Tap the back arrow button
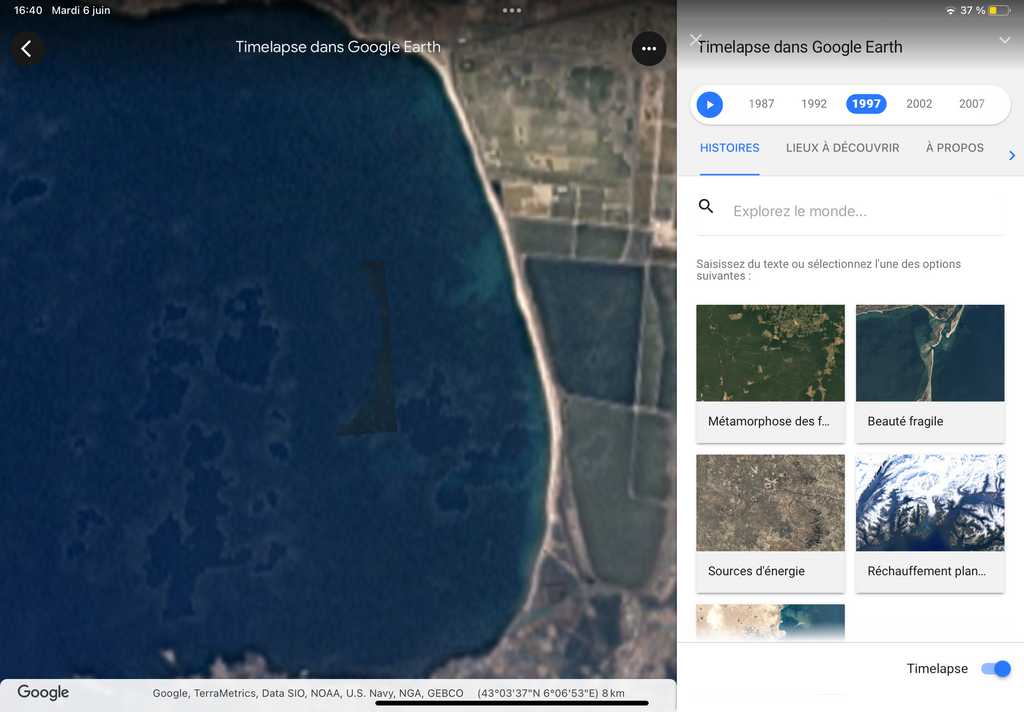 pyautogui.click(x=27, y=48)
